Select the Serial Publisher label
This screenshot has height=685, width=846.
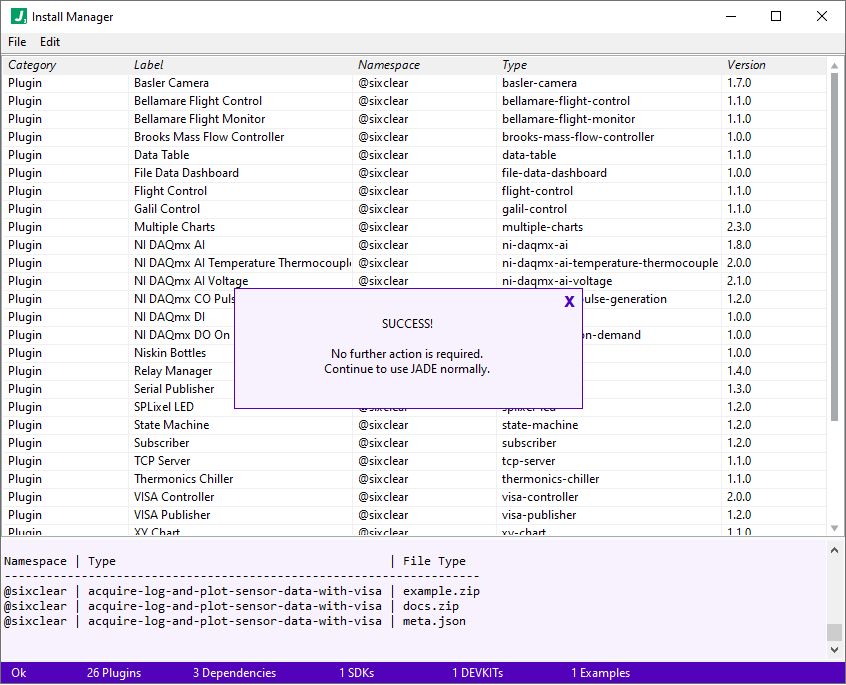[x=174, y=389]
